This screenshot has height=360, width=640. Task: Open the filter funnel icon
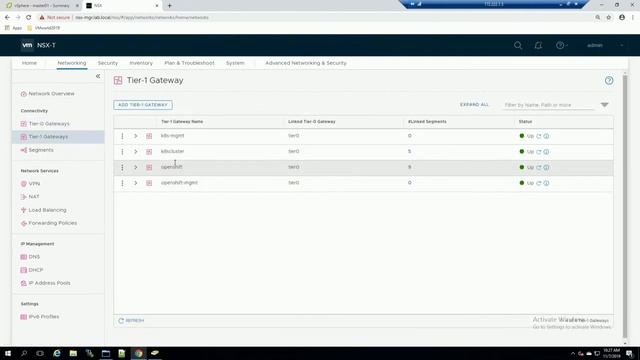[x=604, y=105]
